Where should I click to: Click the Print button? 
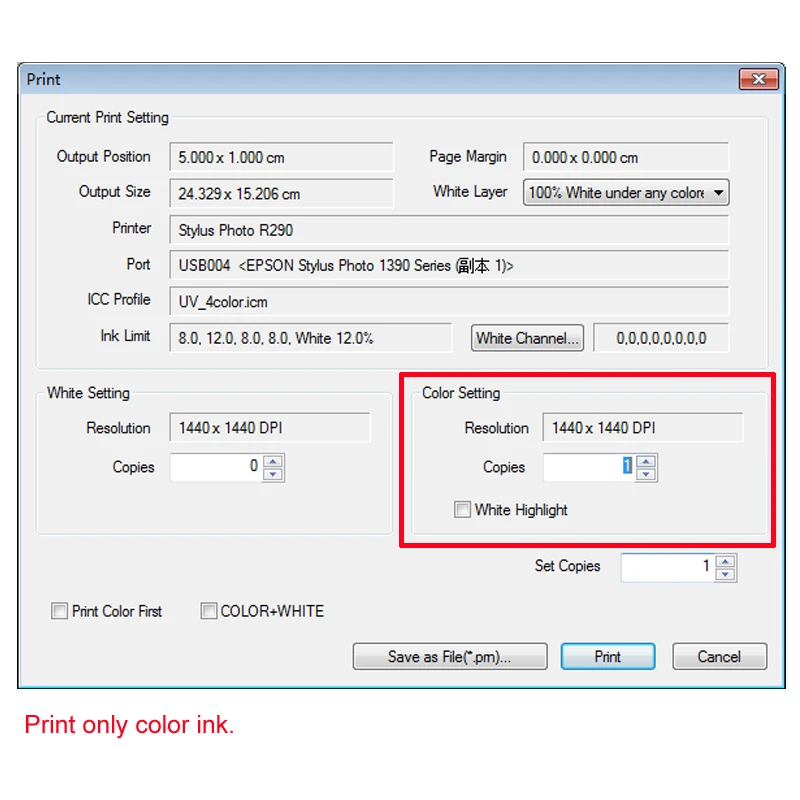tap(608, 656)
